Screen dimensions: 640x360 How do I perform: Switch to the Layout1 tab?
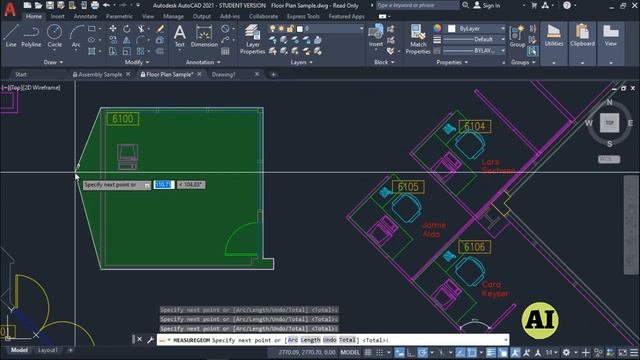[x=47, y=350]
